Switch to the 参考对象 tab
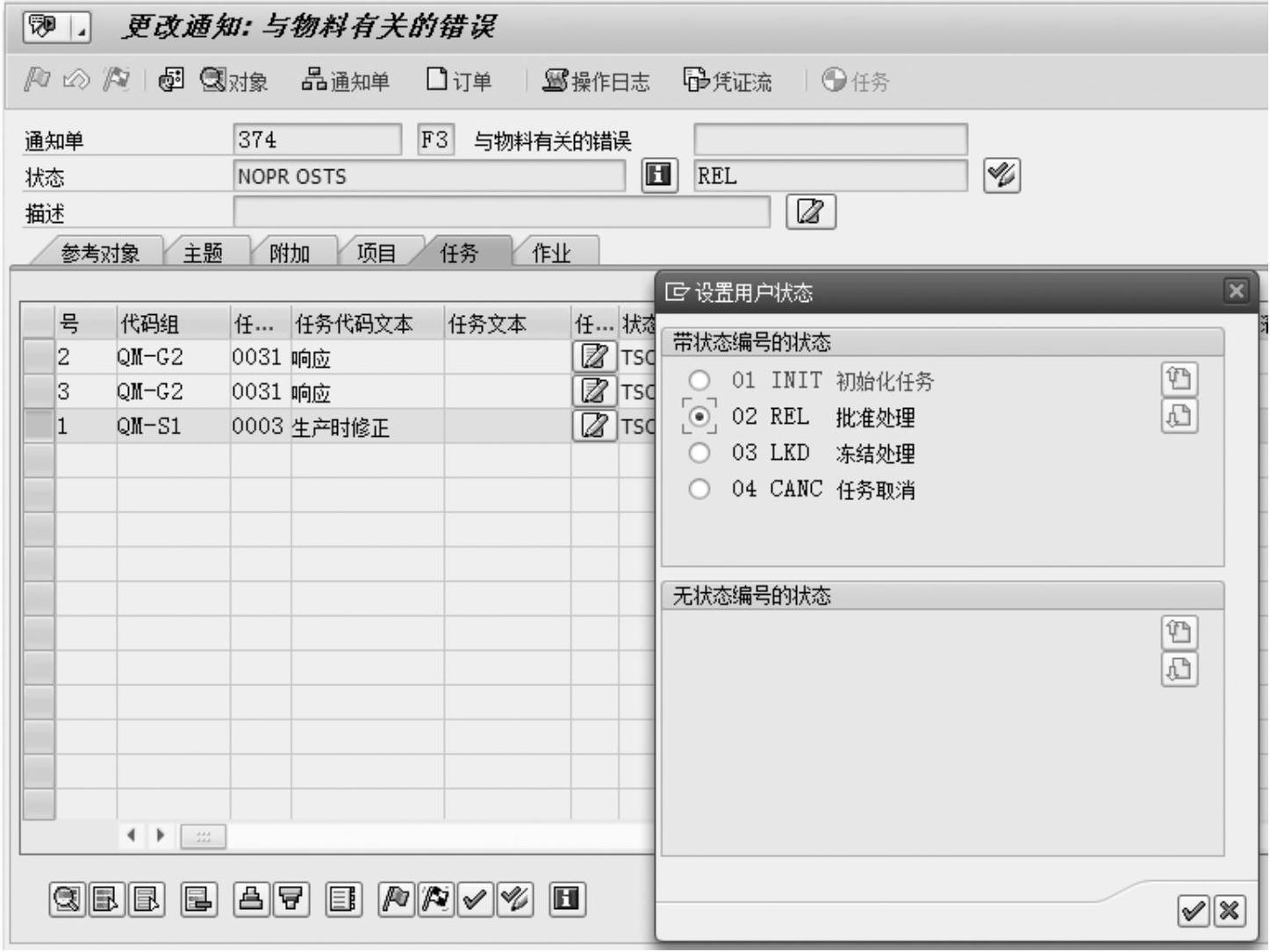This screenshot has height=952, width=1270. click(x=100, y=253)
